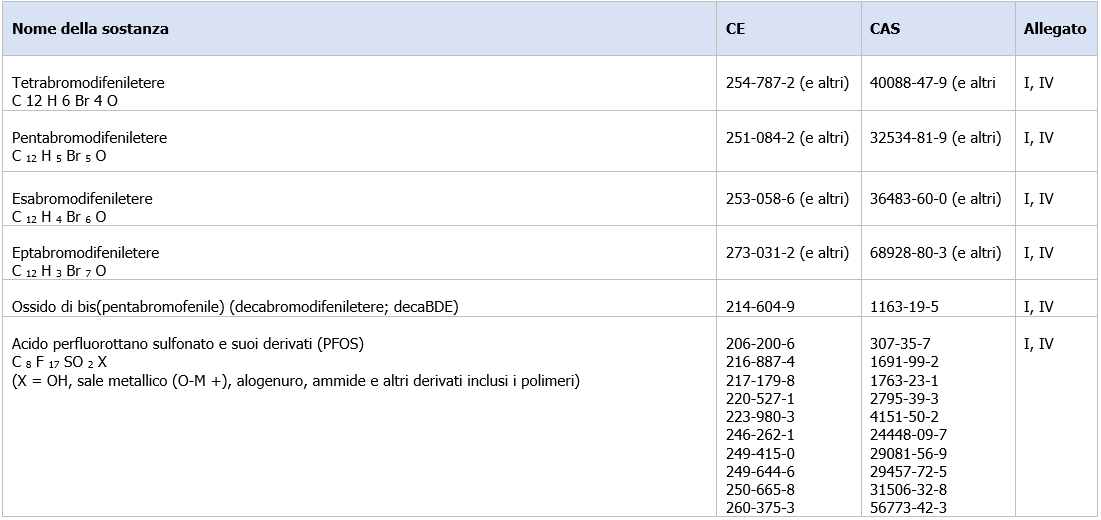Screen dimensions: 1101x520
Task: Click the 'Nome della sostanza' column header
Action: (91, 29)
